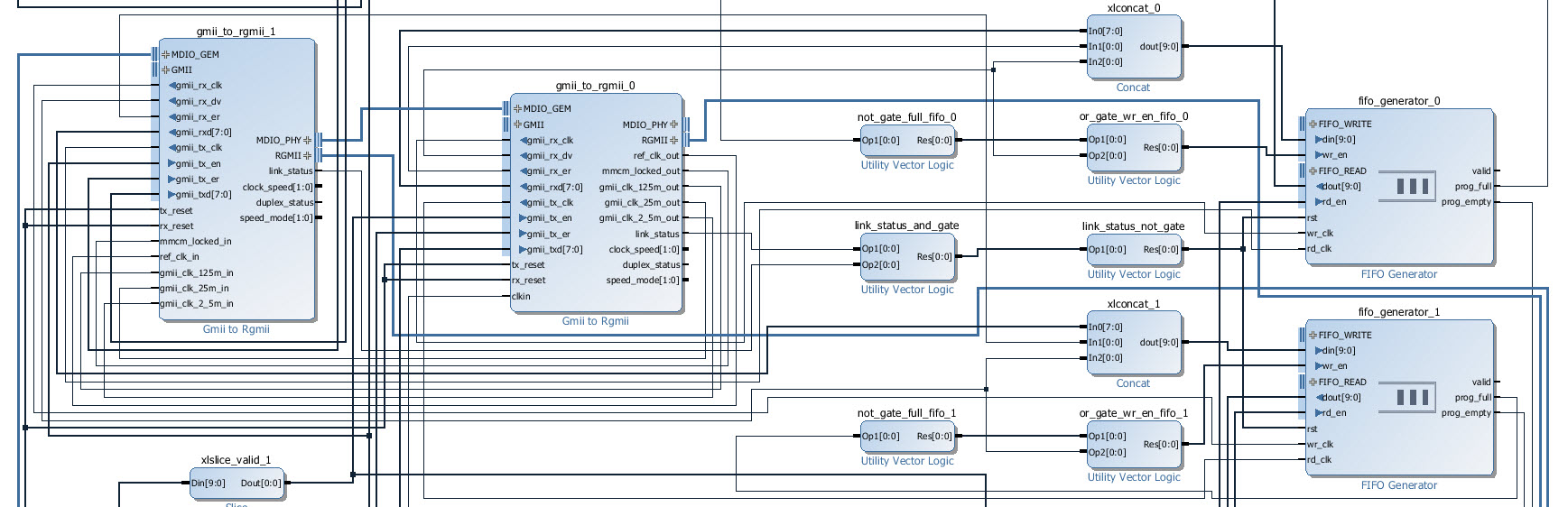This screenshot has height=507, width=1568.
Task: Click 'Concat' label under xlconcat_0
Action: tap(1134, 88)
